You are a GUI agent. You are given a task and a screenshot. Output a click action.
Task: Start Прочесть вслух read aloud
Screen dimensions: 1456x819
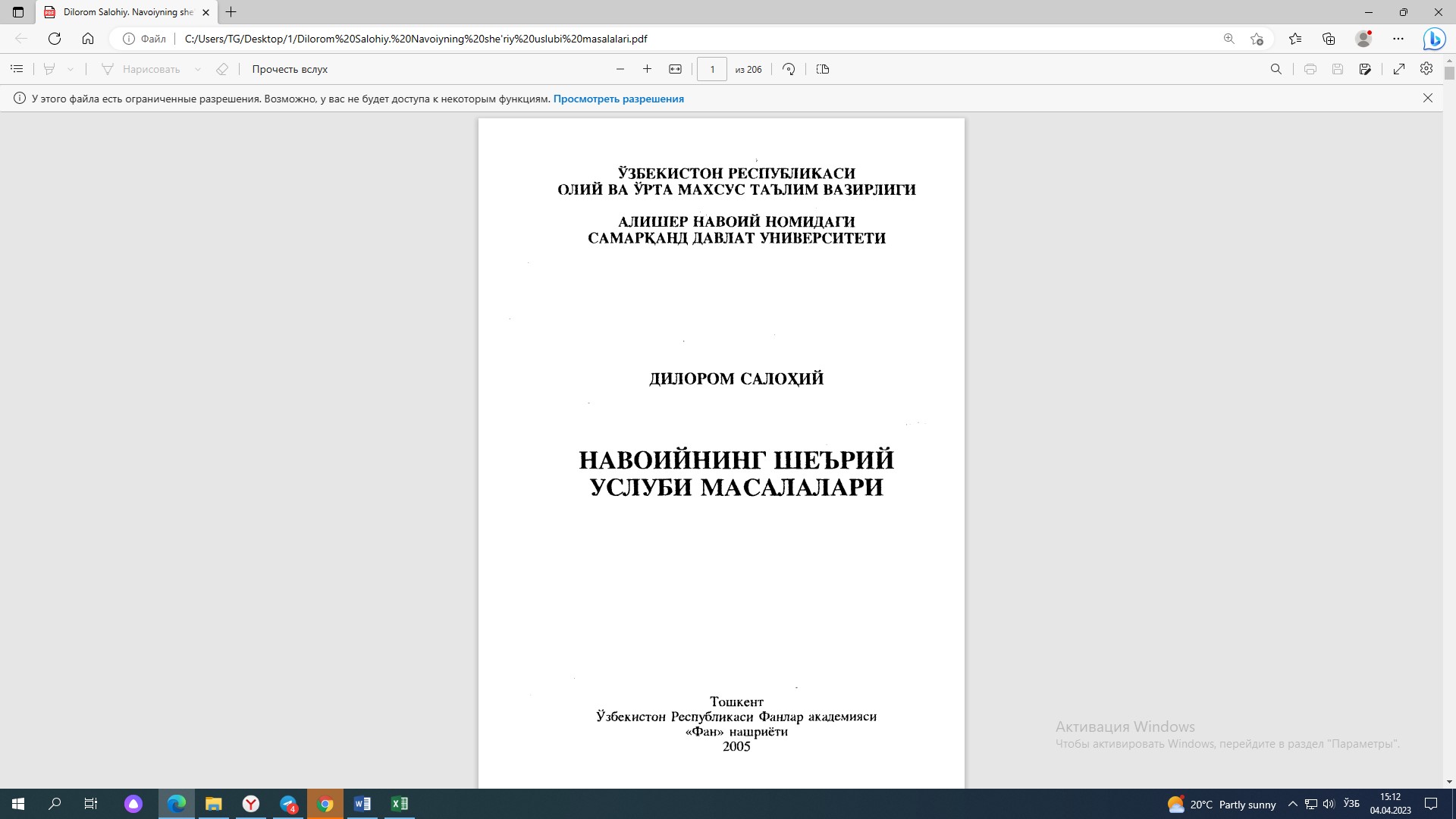289,68
